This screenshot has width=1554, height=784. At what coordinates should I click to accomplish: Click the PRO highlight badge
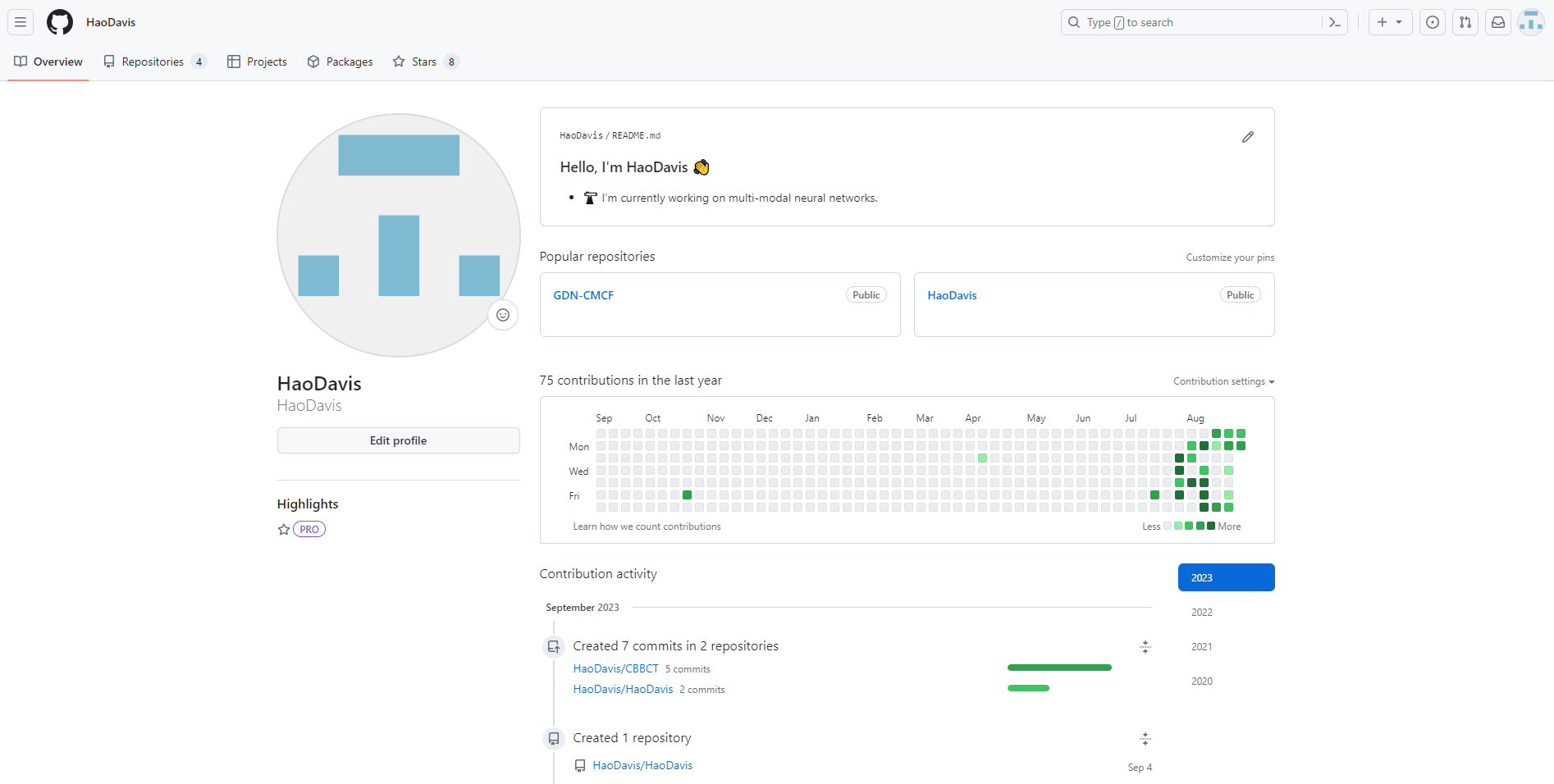(x=309, y=529)
